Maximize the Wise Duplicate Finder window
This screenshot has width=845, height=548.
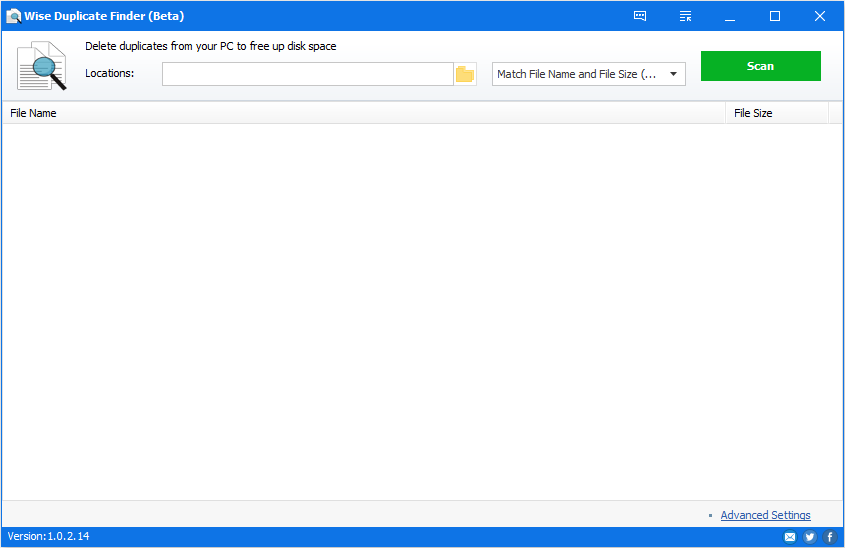click(775, 16)
